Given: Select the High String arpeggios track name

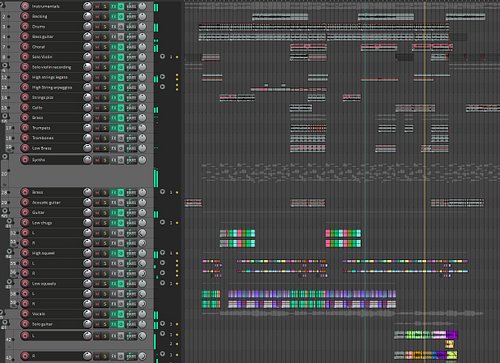Looking at the screenshot, I should (52, 87).
